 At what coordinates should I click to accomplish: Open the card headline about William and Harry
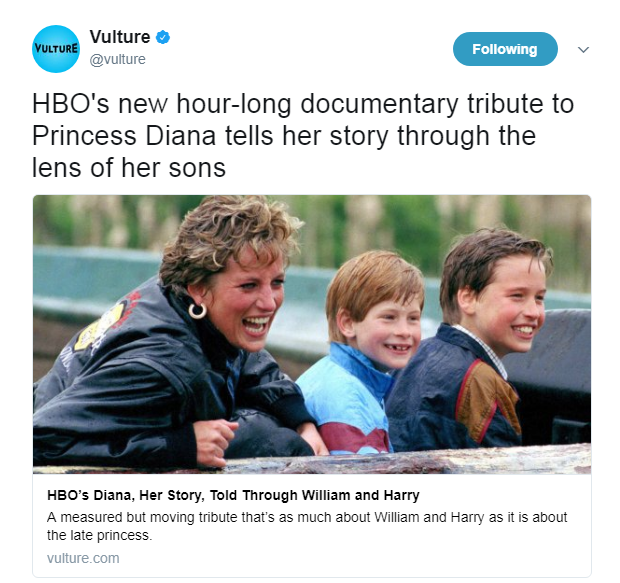click(233, 495)
